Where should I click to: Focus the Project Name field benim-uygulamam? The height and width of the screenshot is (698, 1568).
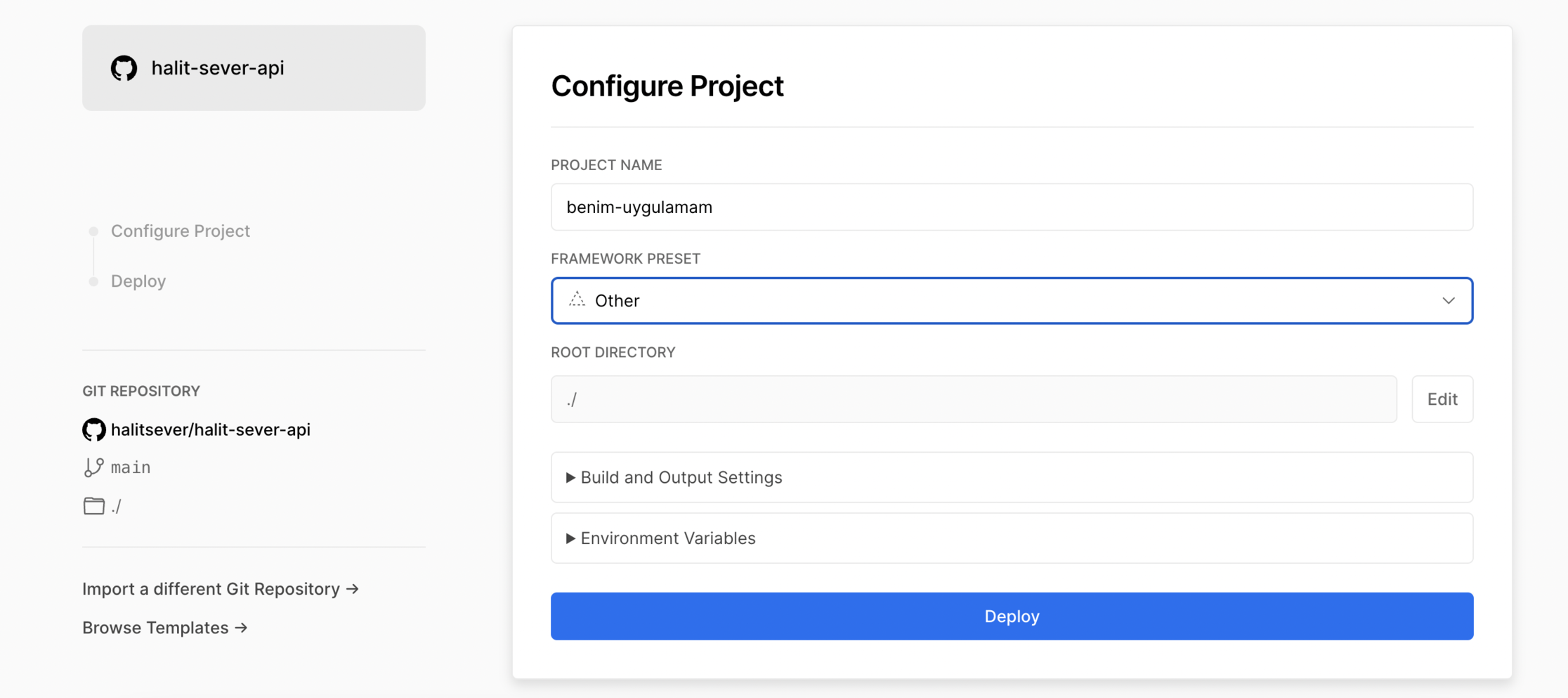[x=1012, y=207]
